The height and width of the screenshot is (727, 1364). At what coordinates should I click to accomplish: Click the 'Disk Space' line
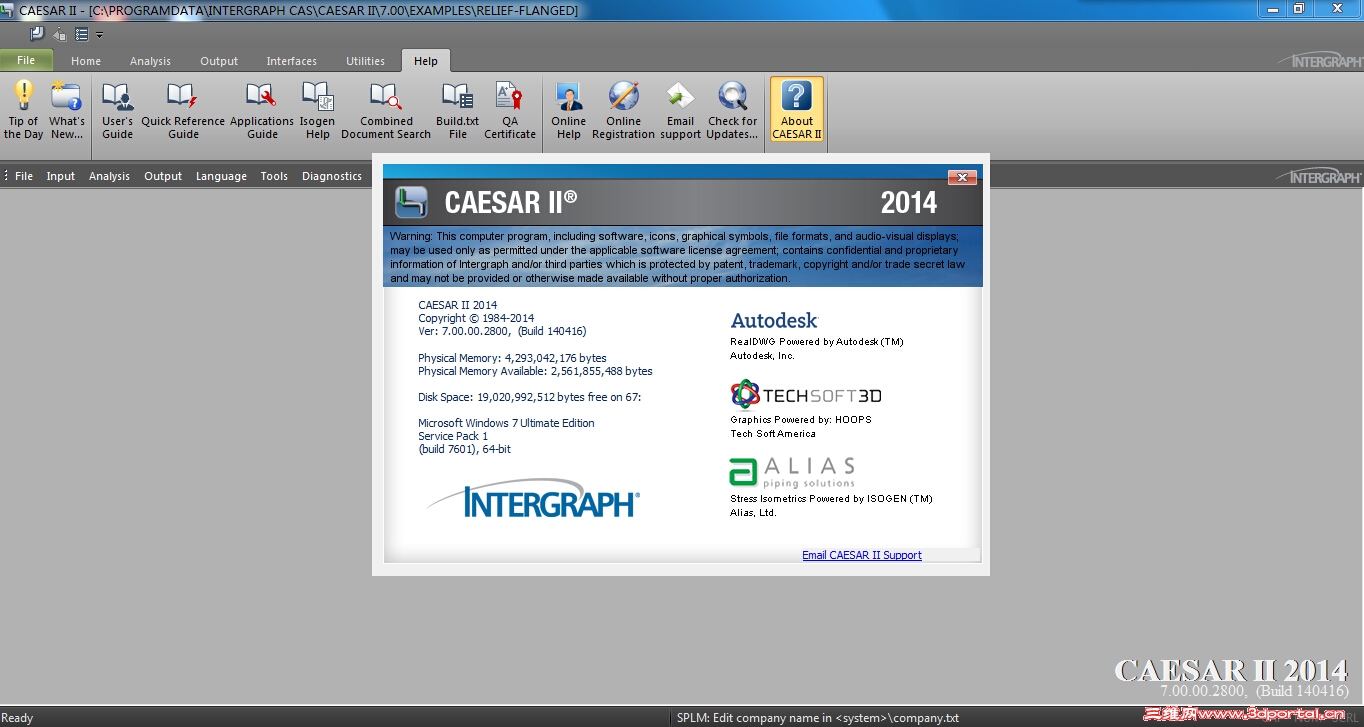[529, 397]
